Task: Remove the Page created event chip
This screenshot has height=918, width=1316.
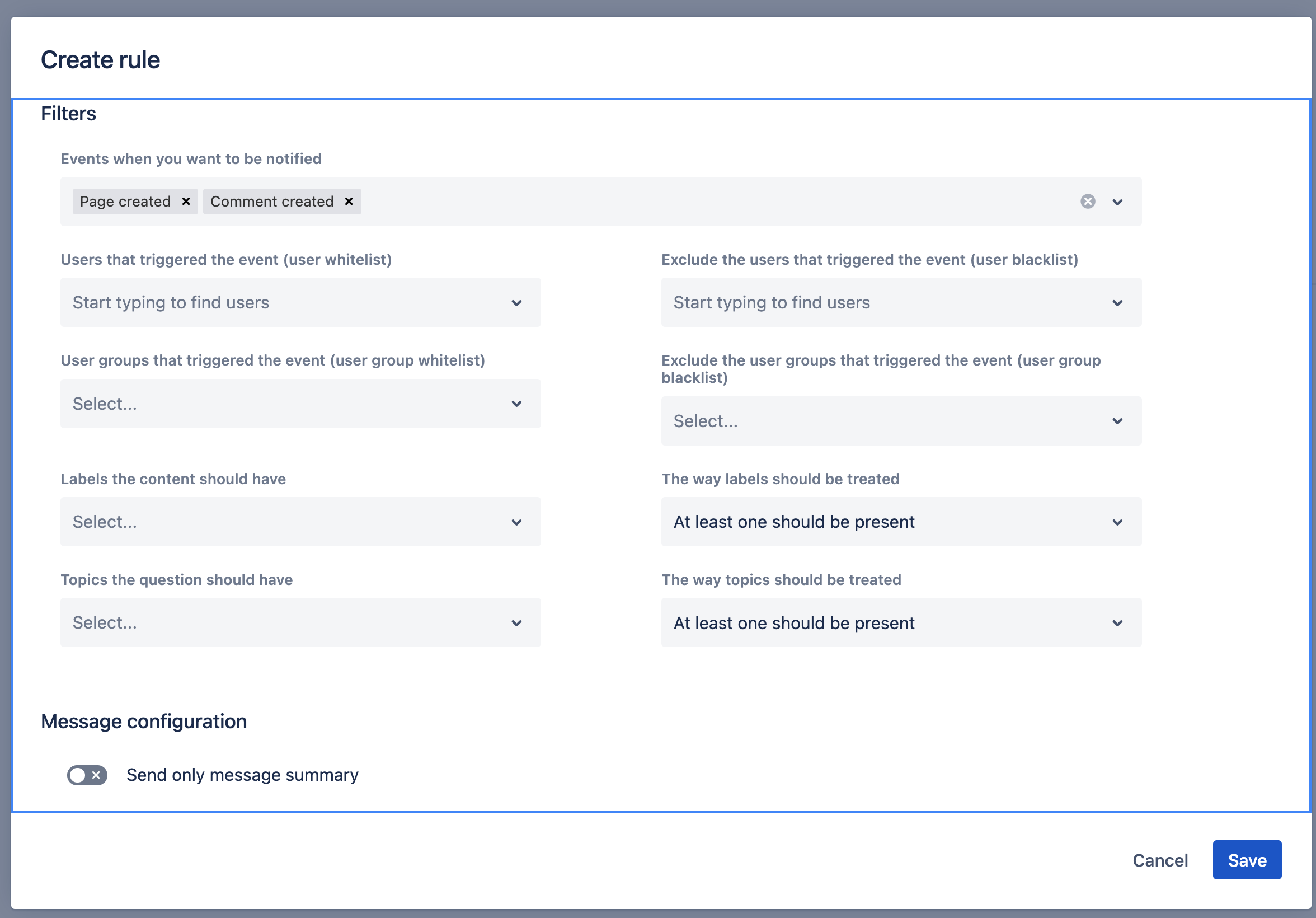Action: (186, 202)
